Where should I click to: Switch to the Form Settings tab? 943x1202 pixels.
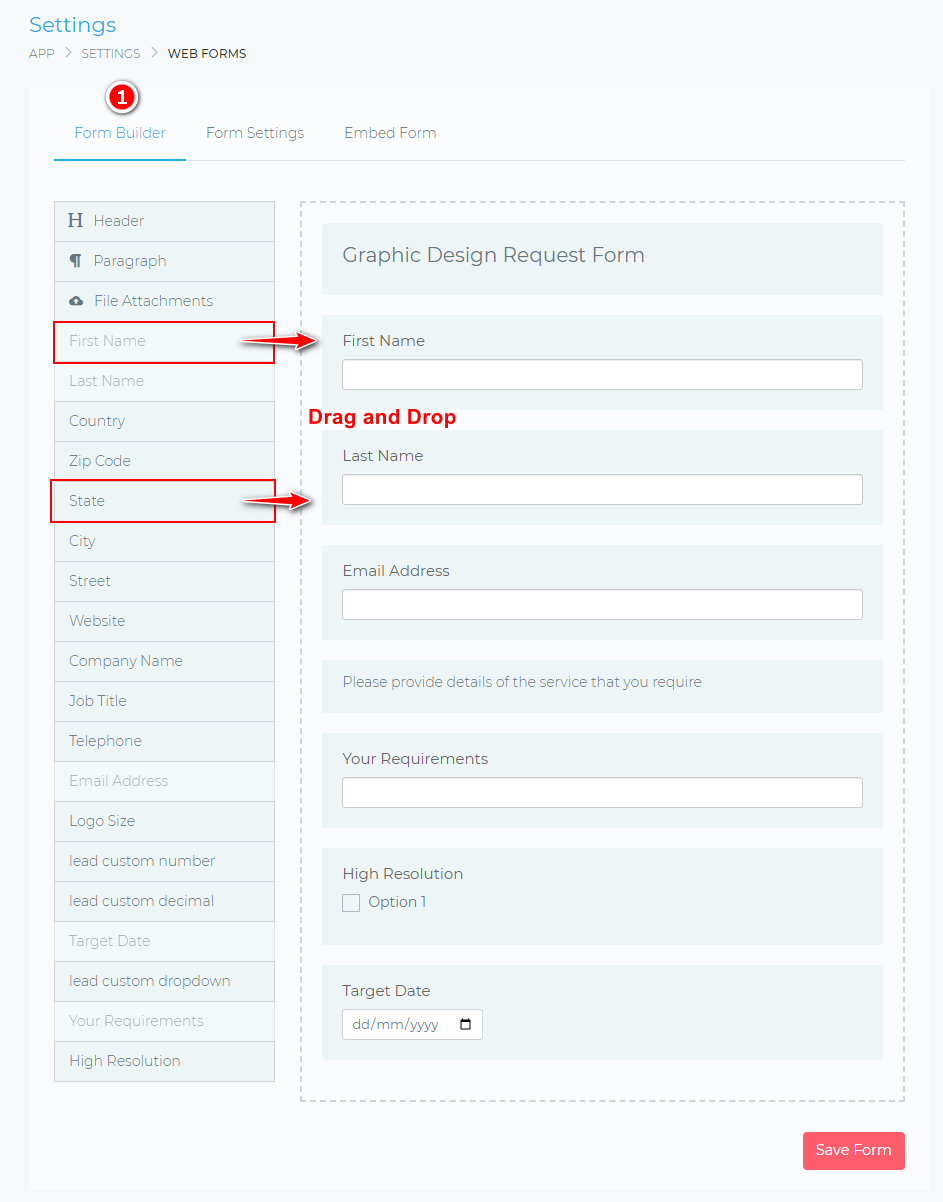pos(255,133)
